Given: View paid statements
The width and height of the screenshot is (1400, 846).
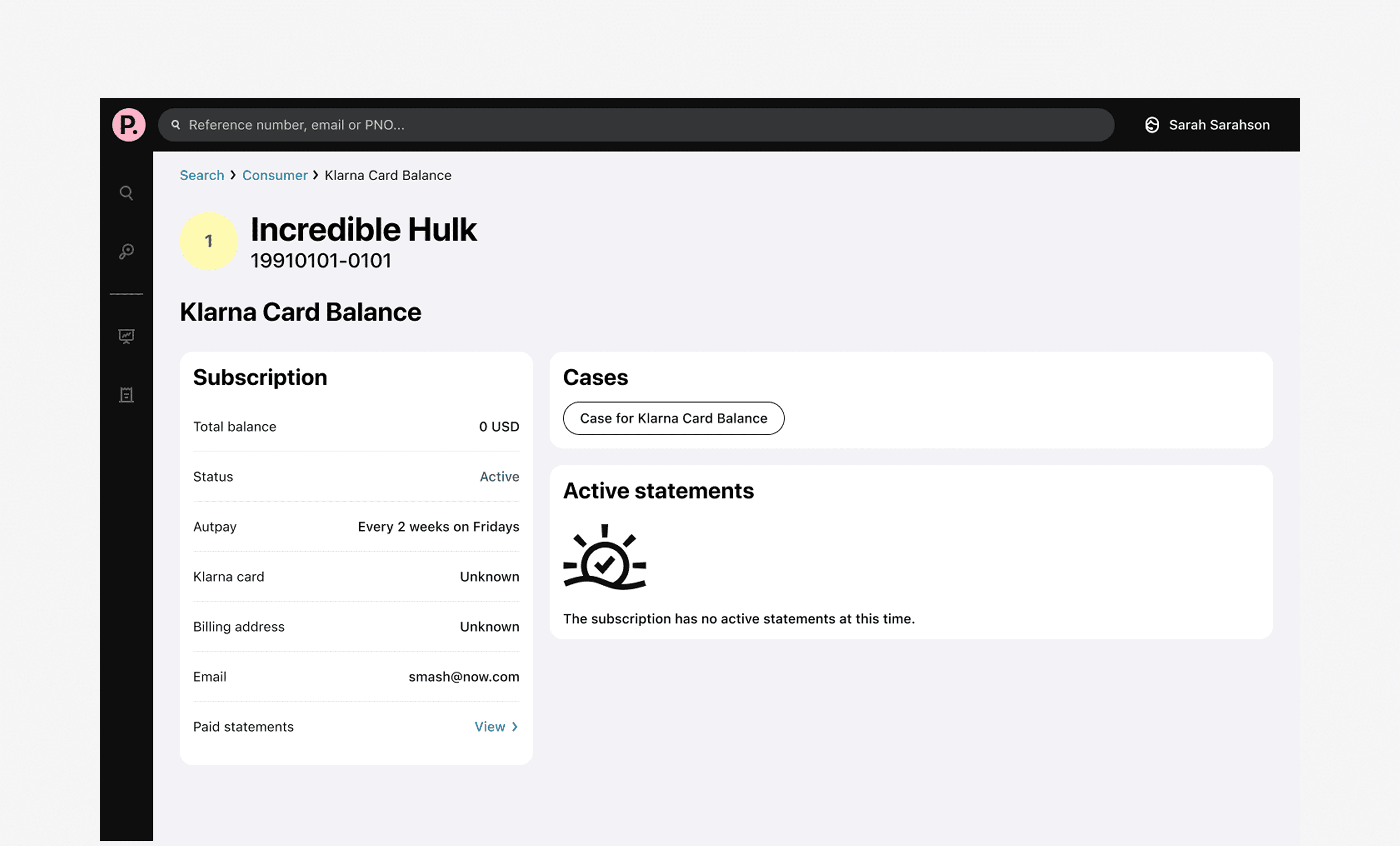Looking at the screenshot, I should point(490,727).
